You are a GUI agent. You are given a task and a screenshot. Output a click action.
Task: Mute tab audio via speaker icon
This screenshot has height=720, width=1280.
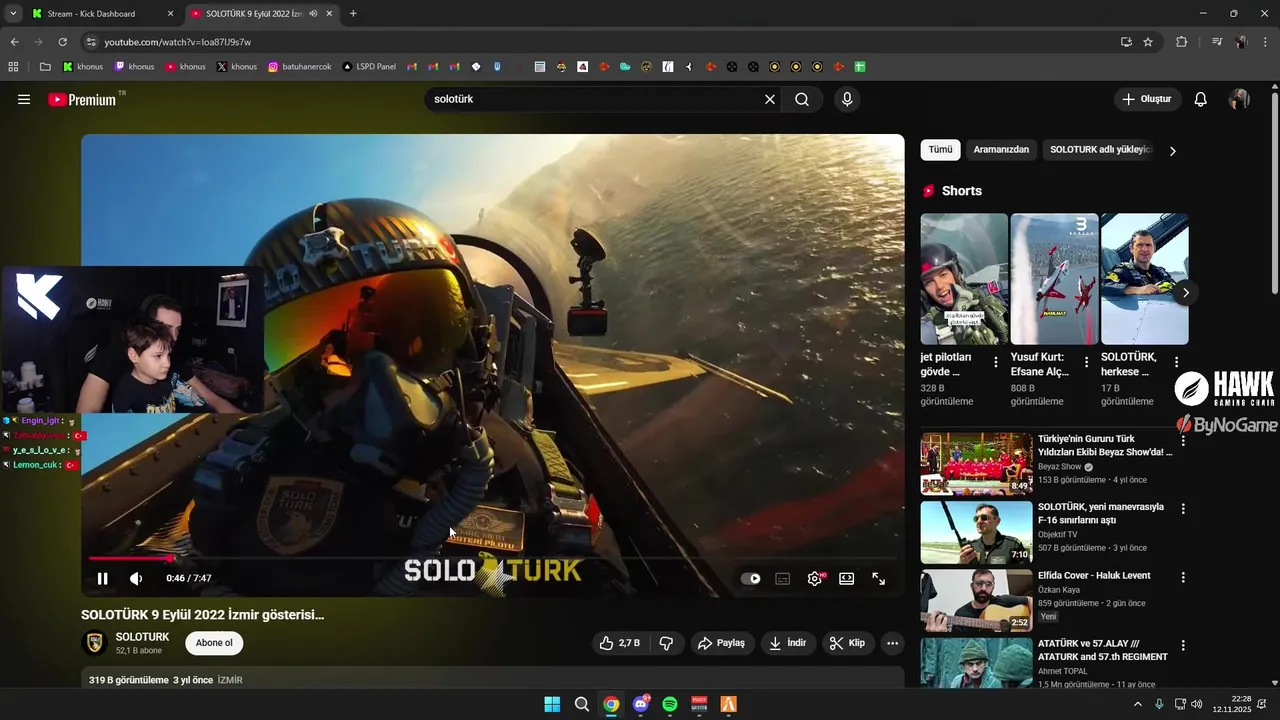tap(313, 14)
